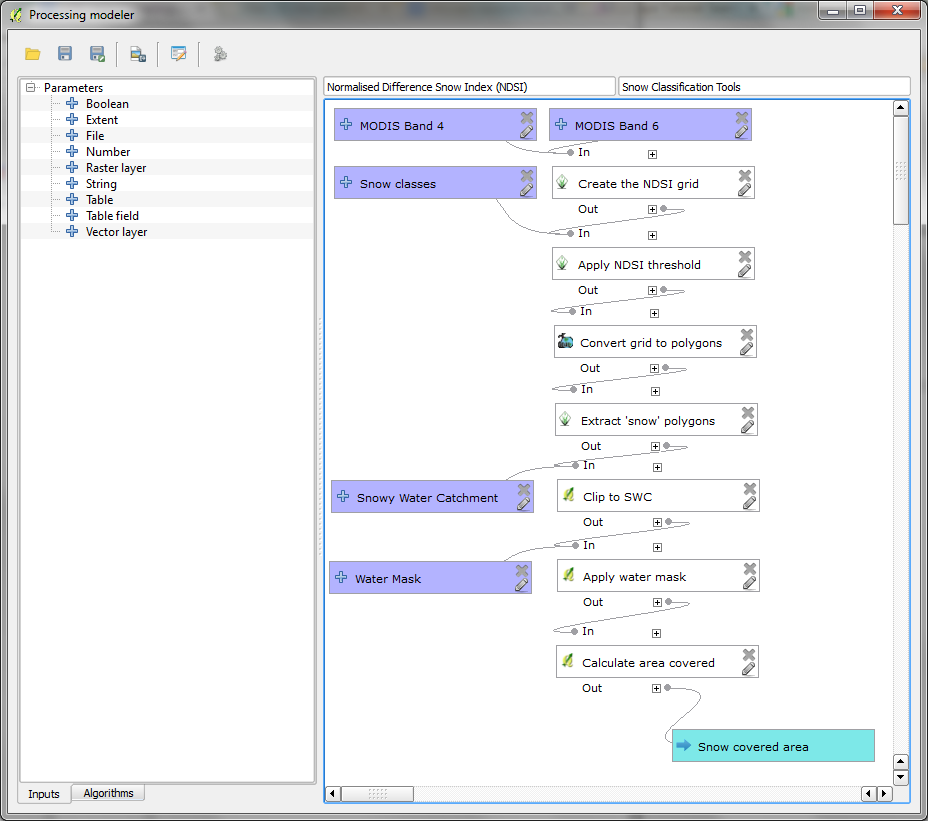The width and height of the screenshot is (928, 821).
Task: Collapse the Parameters tree node
Action: [31, 88]
